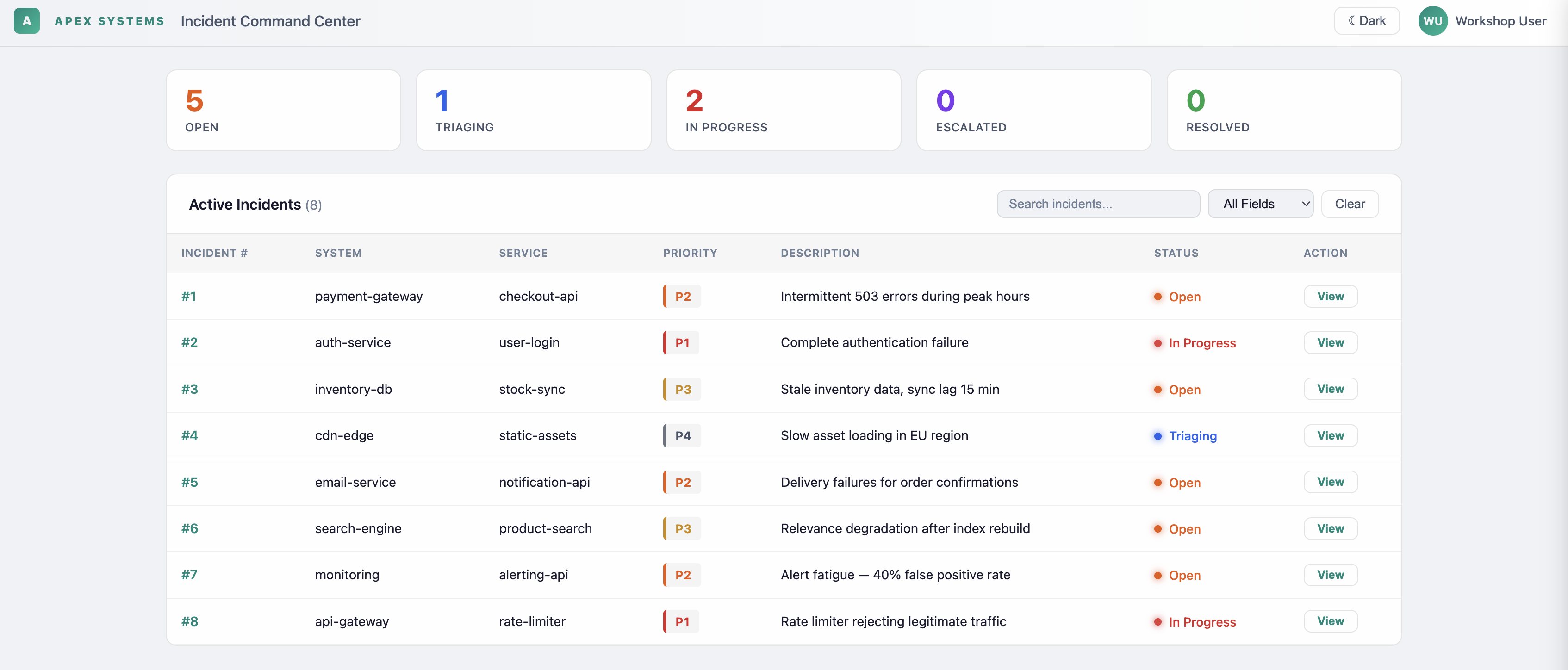
Task: View incident #2 auth-service
Action: pyautogui.click(x=1330, y=342)
